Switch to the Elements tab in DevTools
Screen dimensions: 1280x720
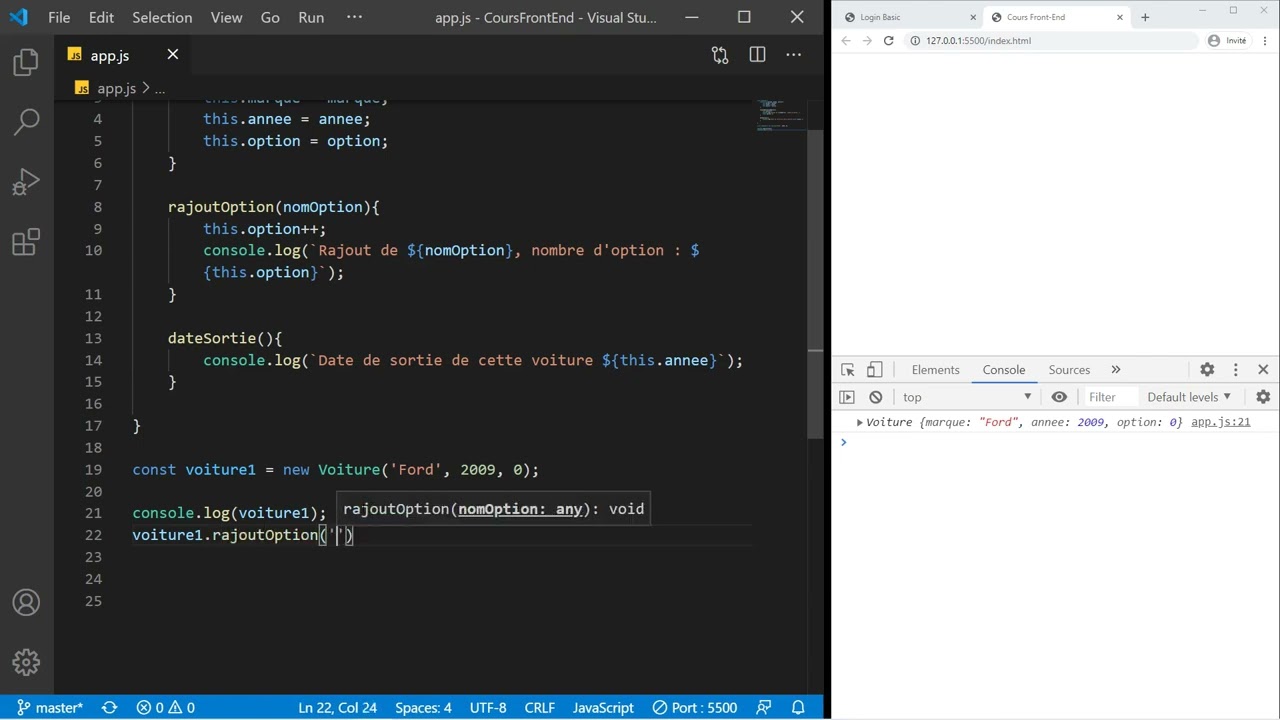936,370
